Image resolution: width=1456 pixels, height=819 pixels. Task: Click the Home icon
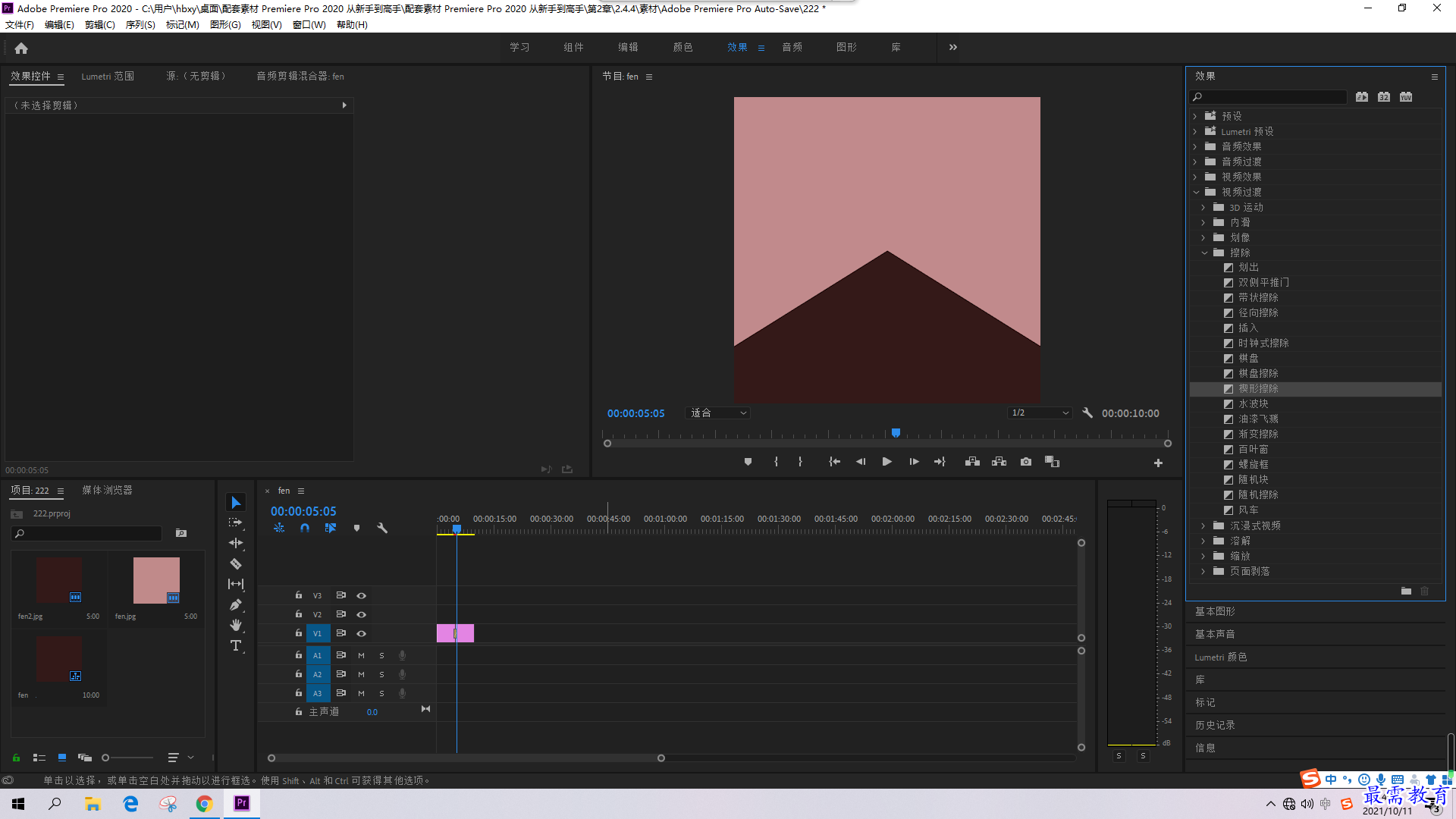[21, 48]
